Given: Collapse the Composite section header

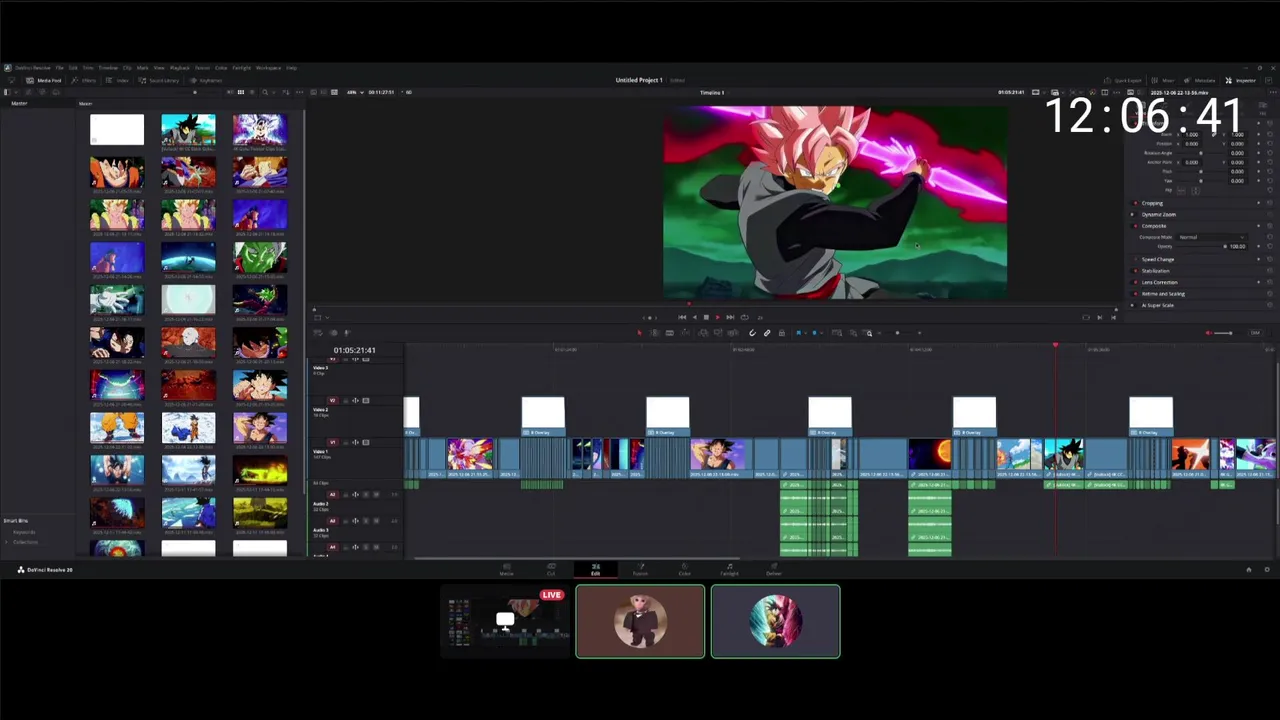Looking at the screenshot, I should coord(1154,226).
